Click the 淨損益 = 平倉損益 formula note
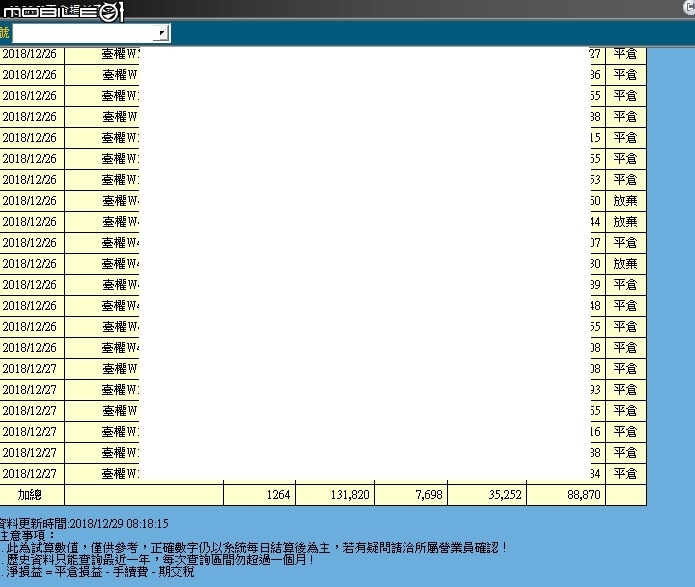Viewport: 695px width, 587px height. pos(99,571)
